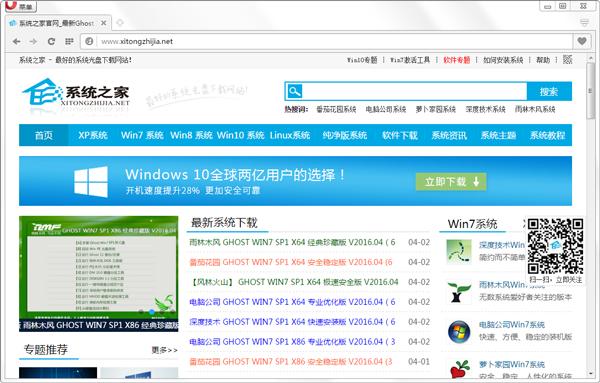The height and width of the screenshot is (383, 600).
Task: Click the green 立即下载 button
Action: point(451,182)
